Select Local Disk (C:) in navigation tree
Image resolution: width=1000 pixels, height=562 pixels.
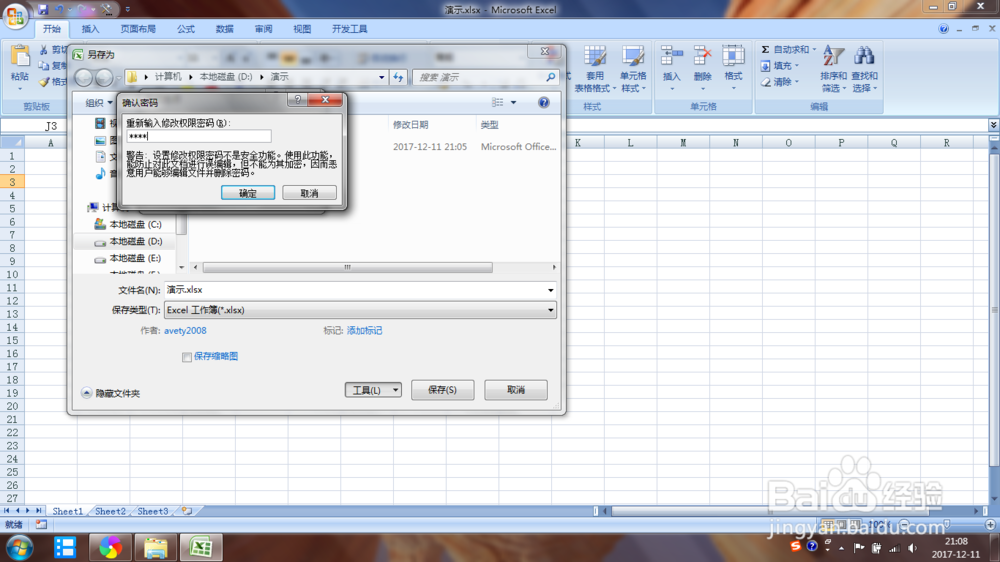click(128, 225)
